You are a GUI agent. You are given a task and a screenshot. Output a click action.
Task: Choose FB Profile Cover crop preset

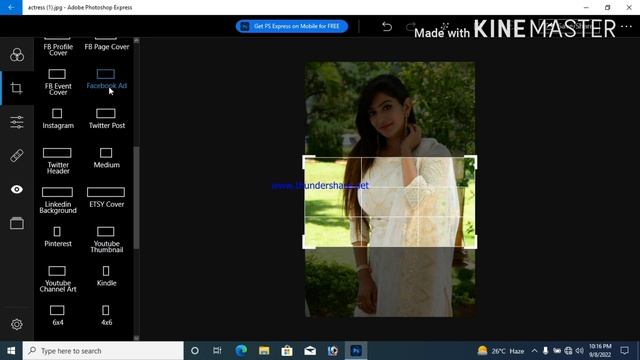[58, 46]
